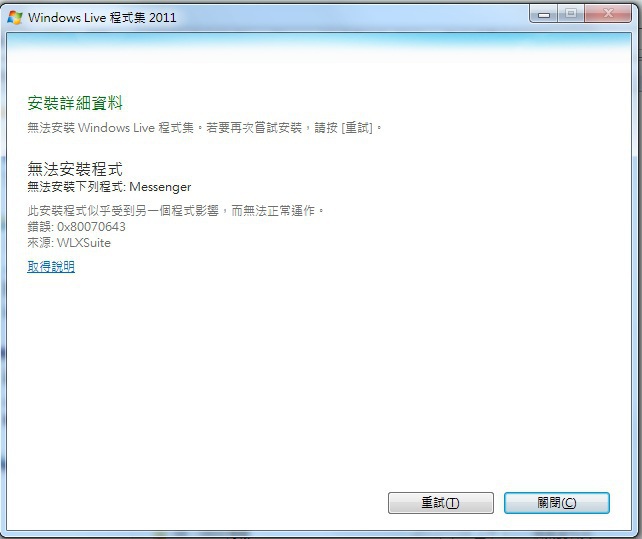Minimize the Windows Live installer window
The image size is (642, 539).
[x=544, y=14]
